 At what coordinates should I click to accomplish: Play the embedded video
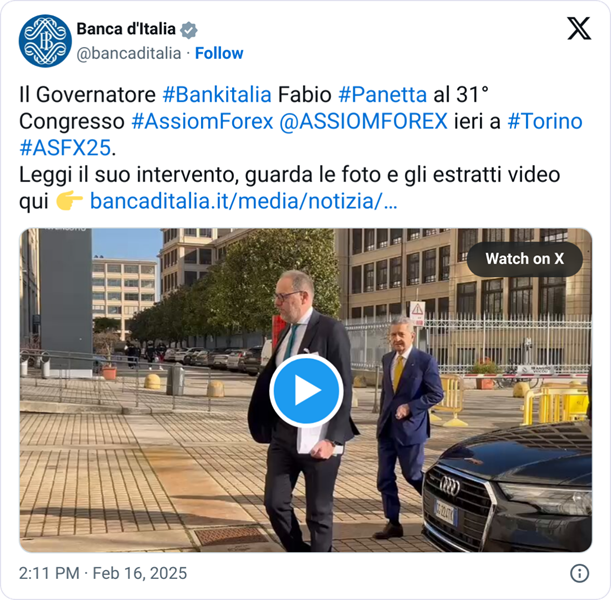pos(306,391)
